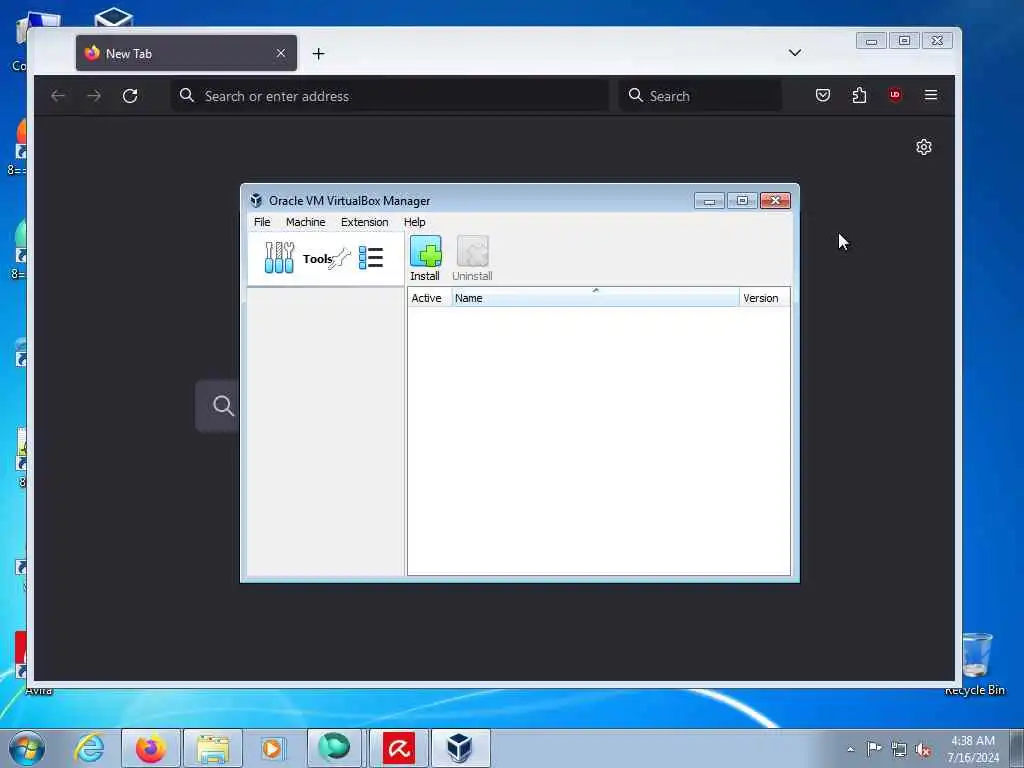Switch to Firefox in the taskbar
The width and height of the screenshot is (1024, 768).
point(150,748)
